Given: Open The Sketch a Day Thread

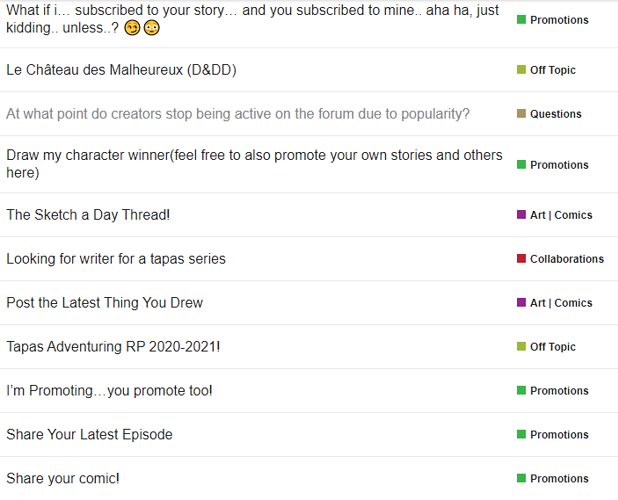Looking at the screenshot, I should 88,215.
